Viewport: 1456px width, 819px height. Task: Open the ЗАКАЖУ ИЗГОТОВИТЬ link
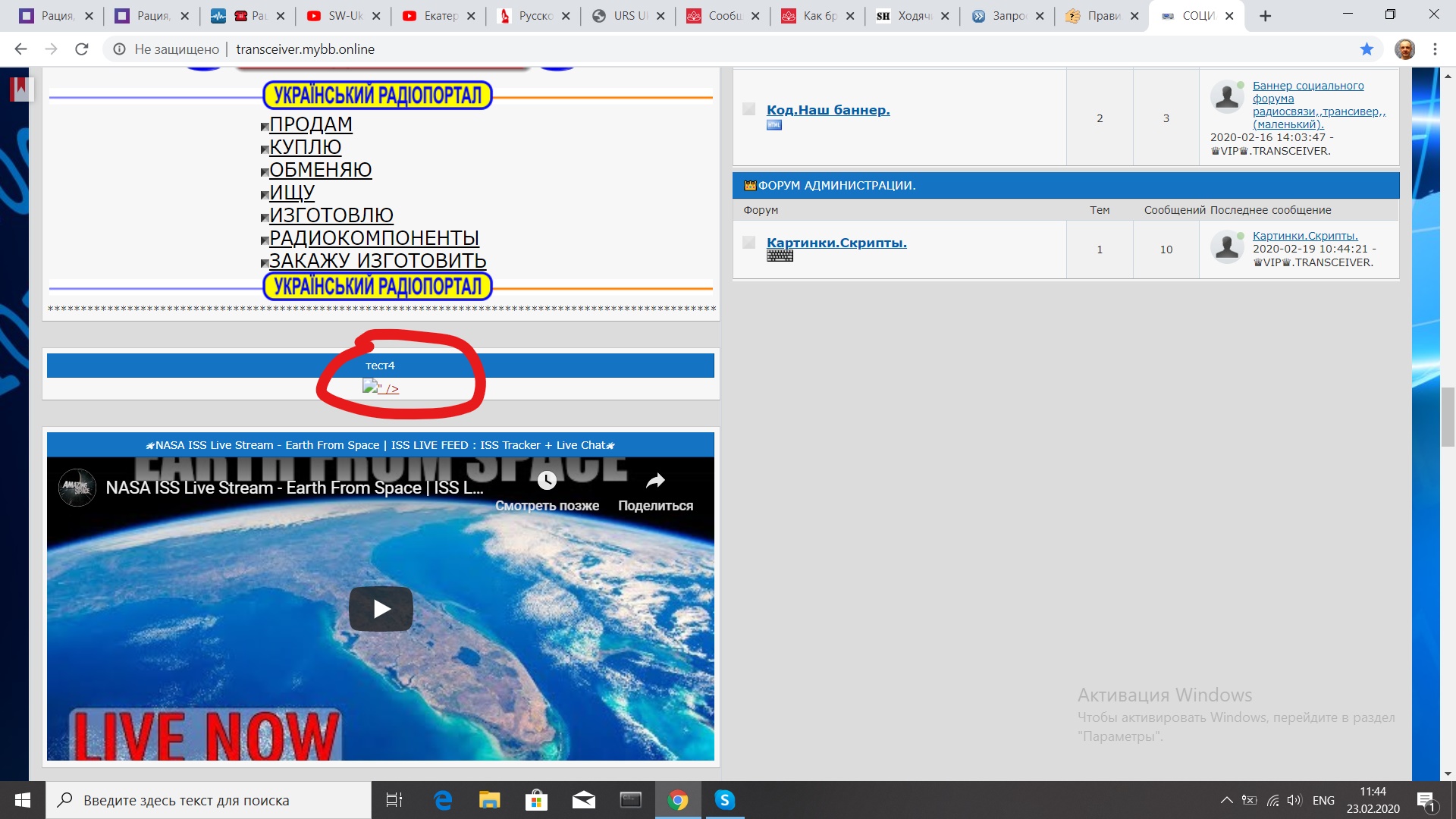[378, 261]
